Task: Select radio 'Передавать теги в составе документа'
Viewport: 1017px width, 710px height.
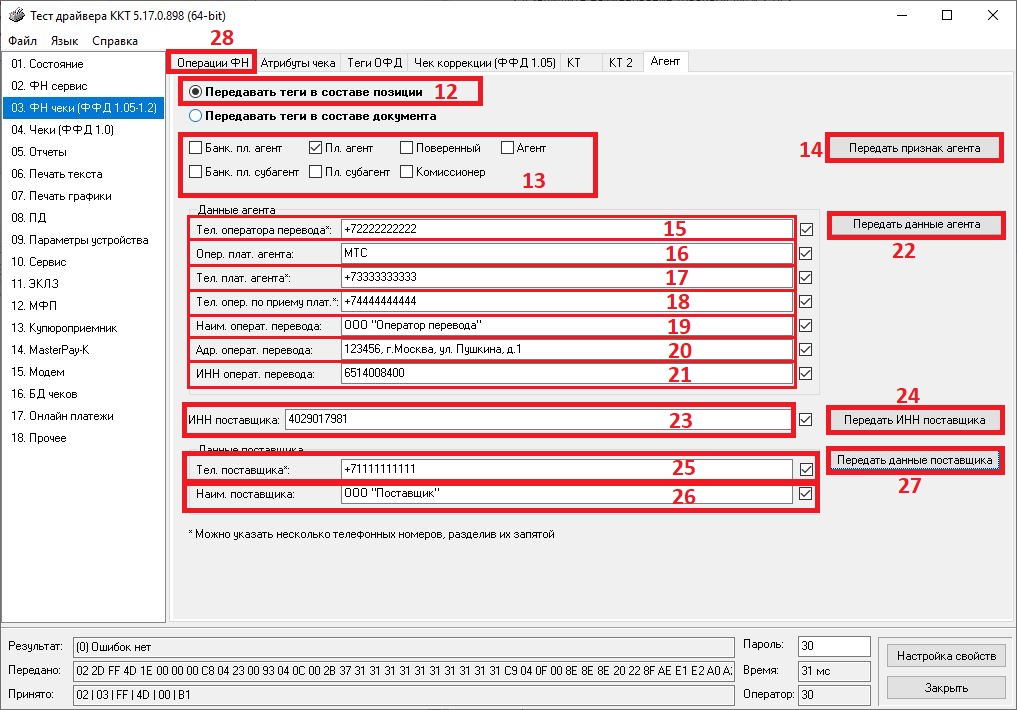Action: click(196, 116)
